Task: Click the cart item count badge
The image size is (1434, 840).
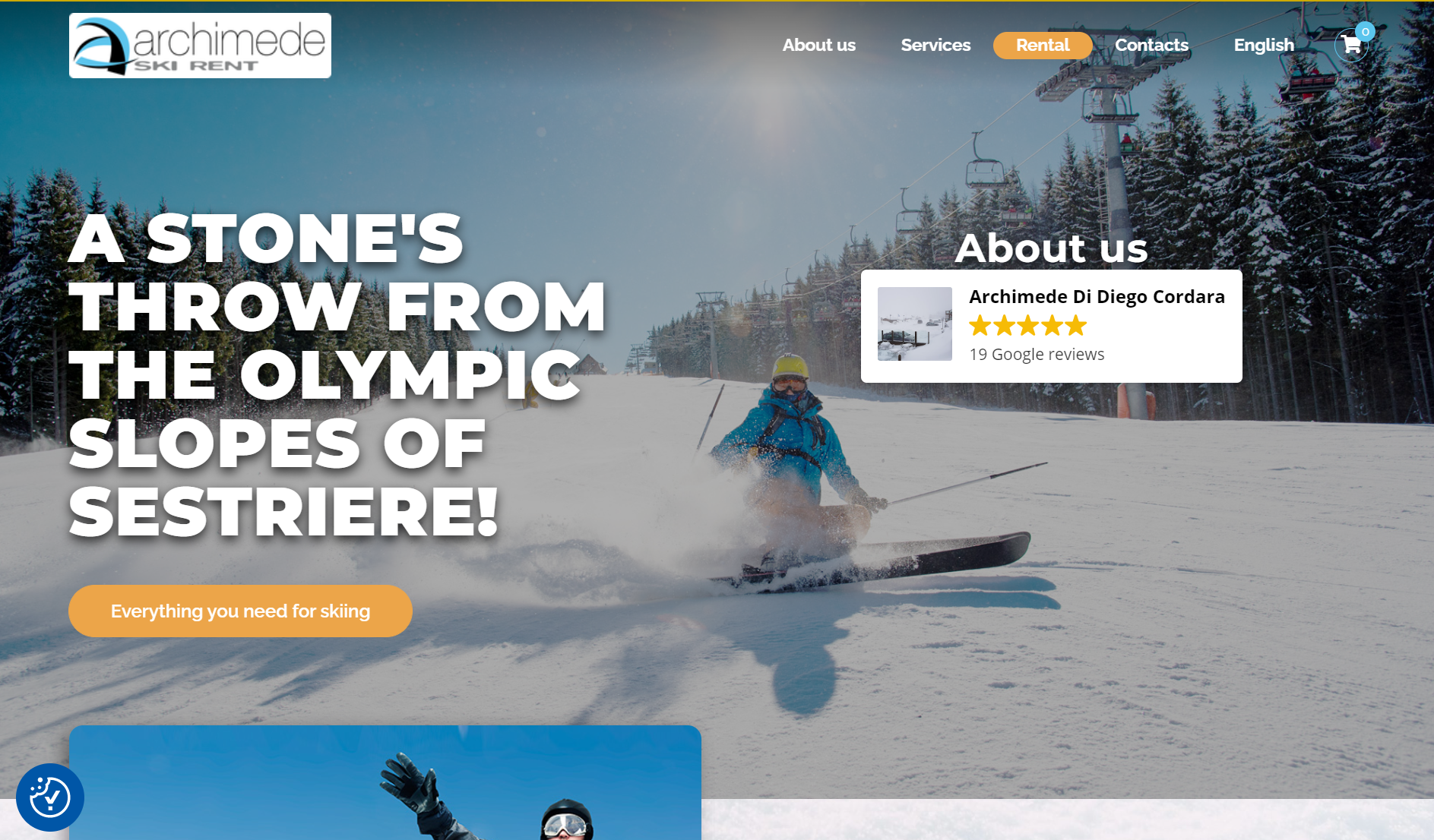Action: (1365, 31)
